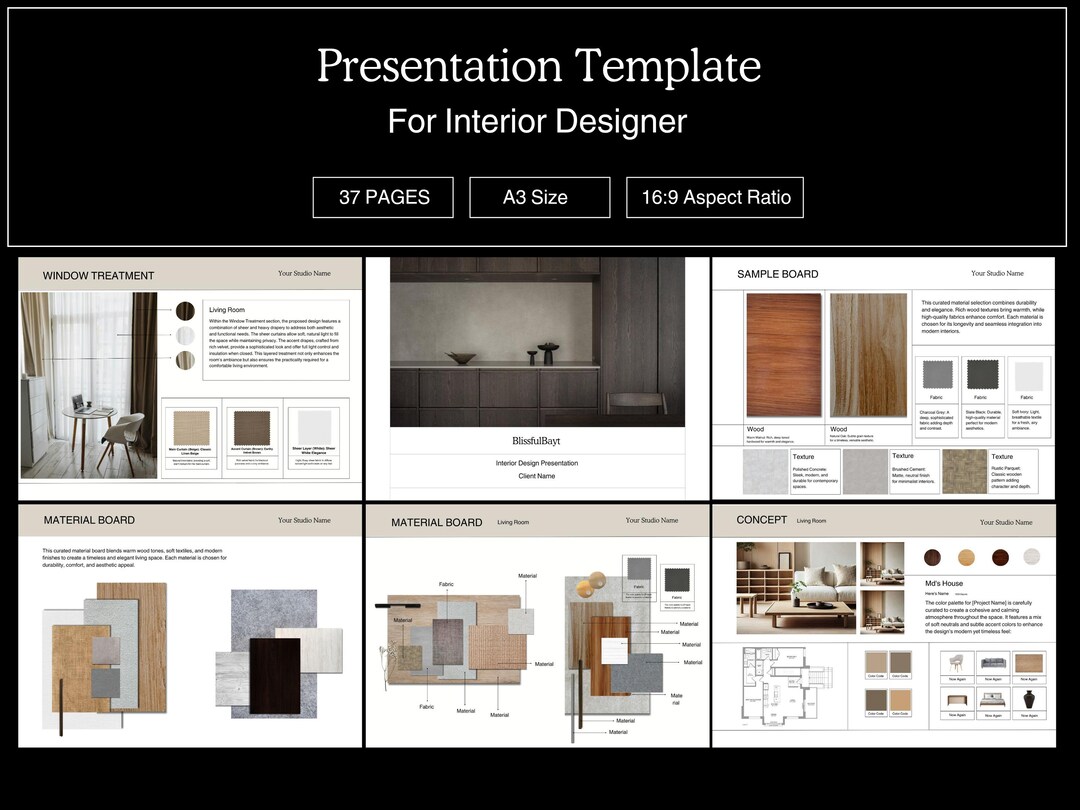Click the dark velvet curtain swatch circle
This screenshot has height=810, width=1080.
click(x=185, y=313)
